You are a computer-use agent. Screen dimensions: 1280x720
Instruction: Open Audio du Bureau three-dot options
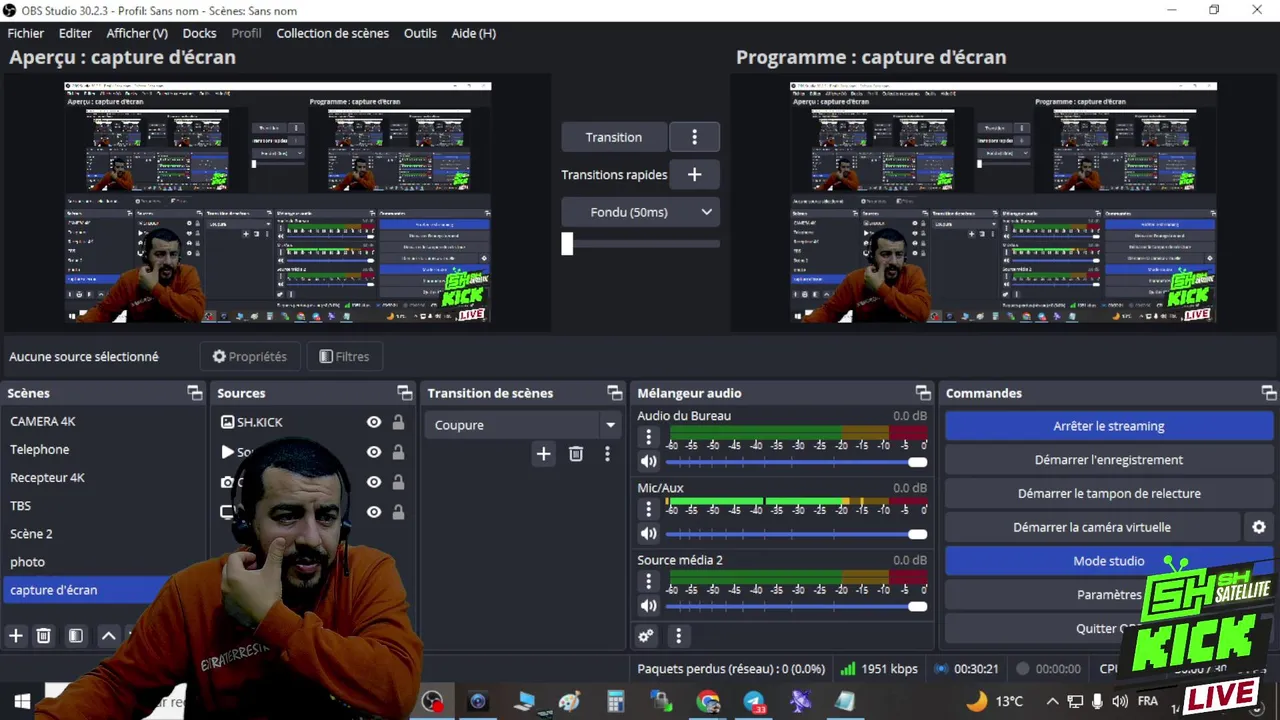click(x=649, y=437)
